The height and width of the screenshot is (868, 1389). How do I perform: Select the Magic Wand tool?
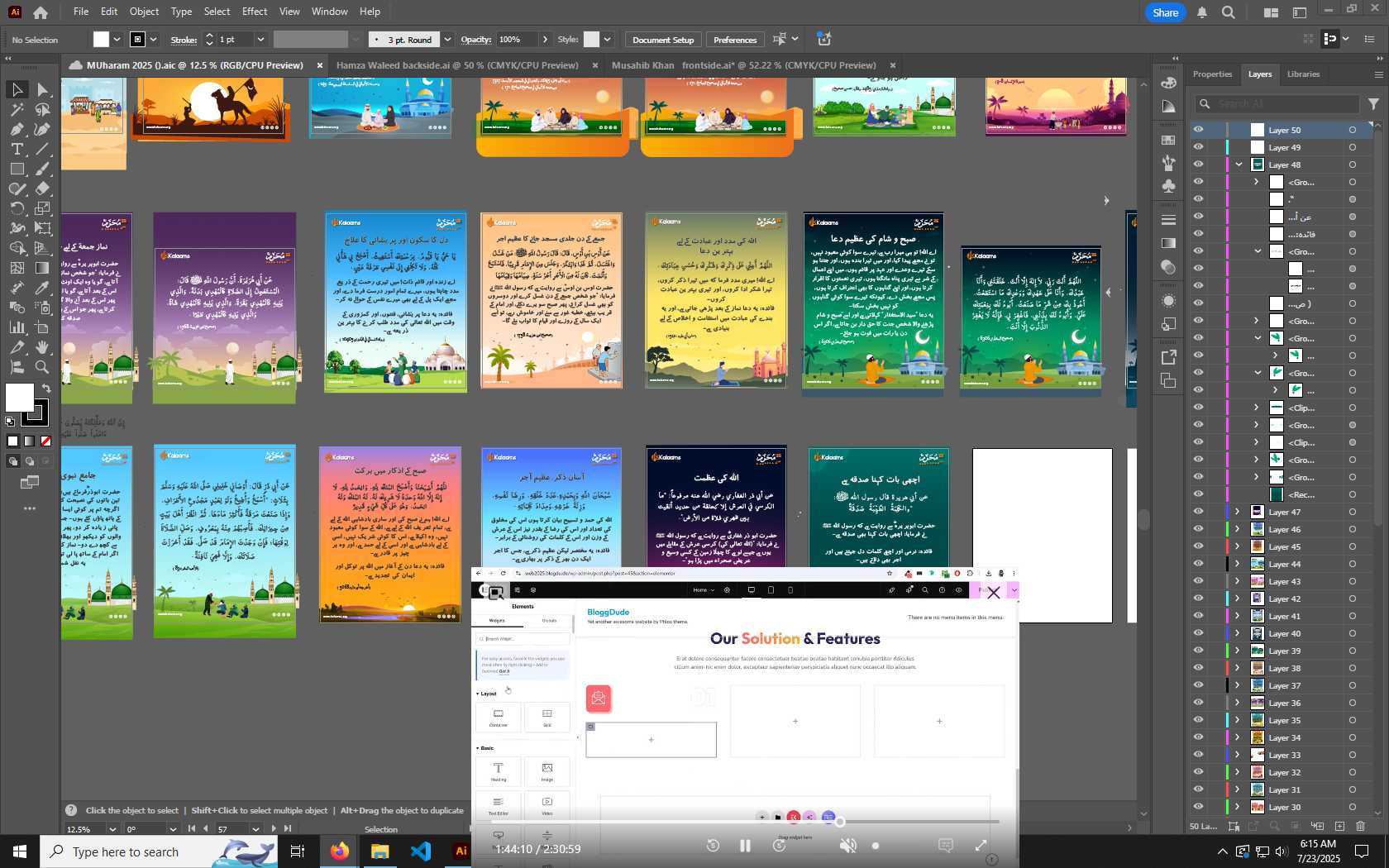pos(17,109)
